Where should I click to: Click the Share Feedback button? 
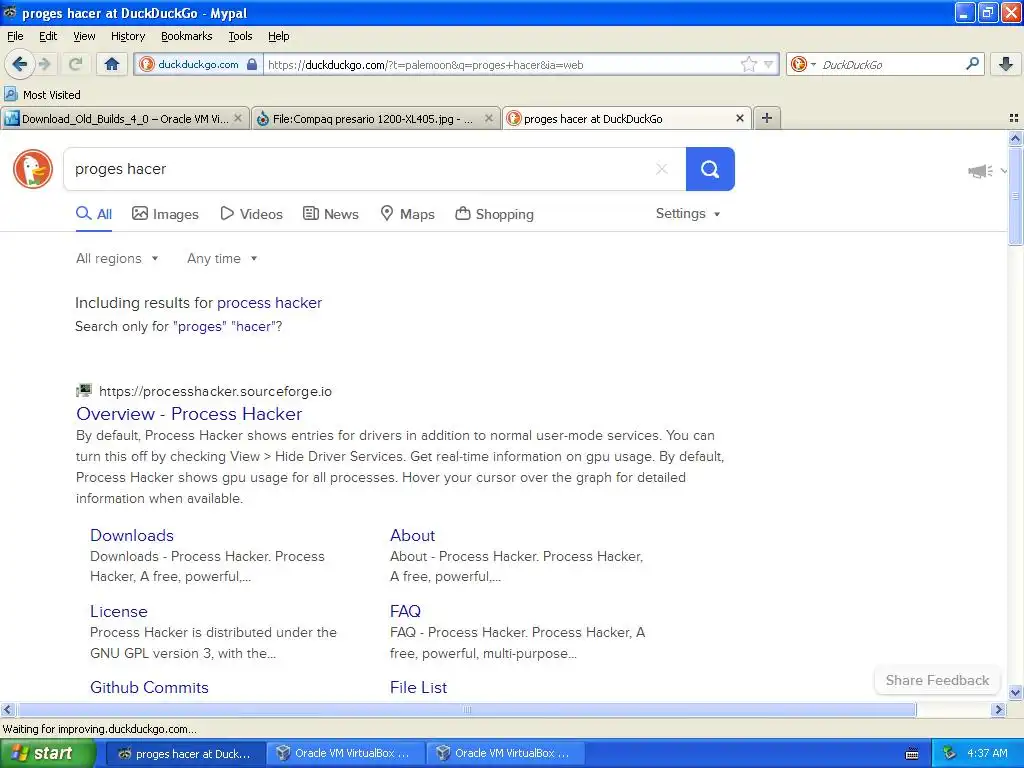[x=937, y=680]
